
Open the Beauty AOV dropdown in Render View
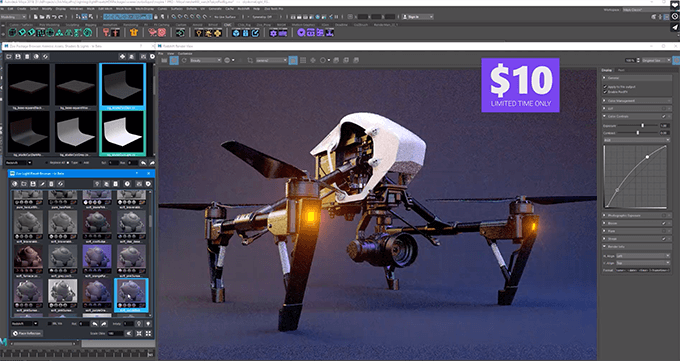coord(206,60)
